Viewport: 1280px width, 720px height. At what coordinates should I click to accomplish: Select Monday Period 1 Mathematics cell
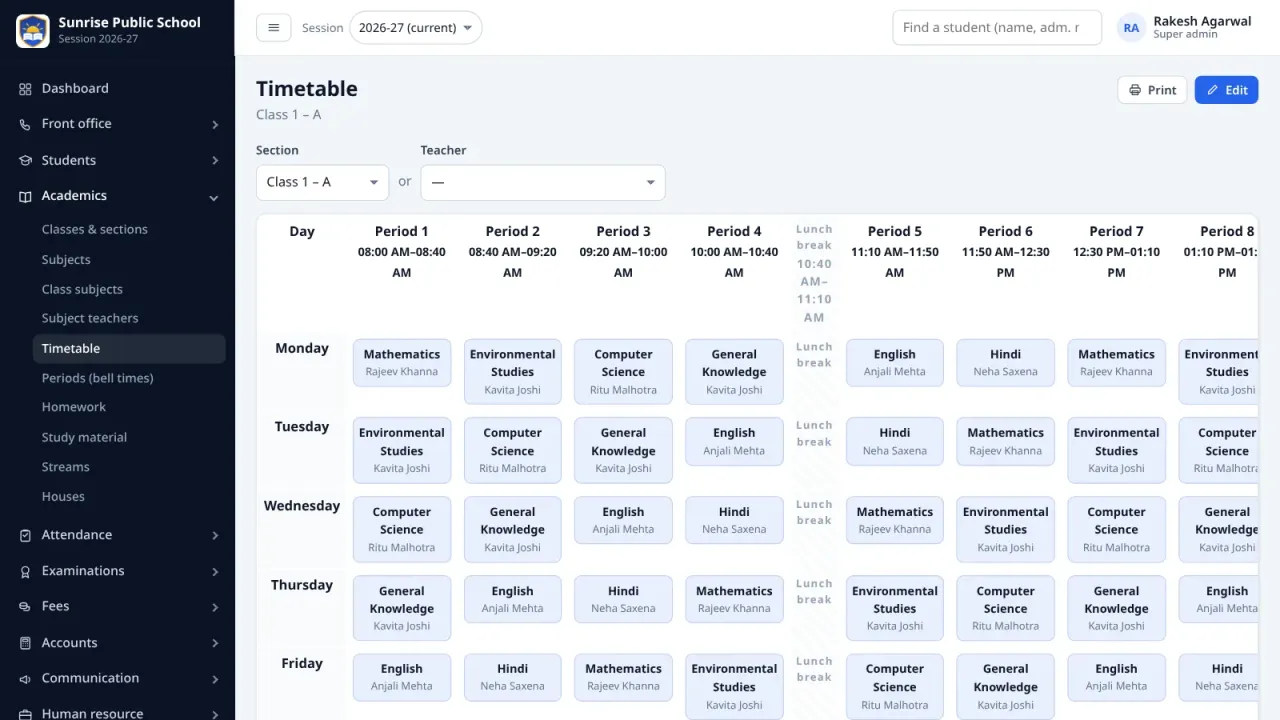[402, 363]
